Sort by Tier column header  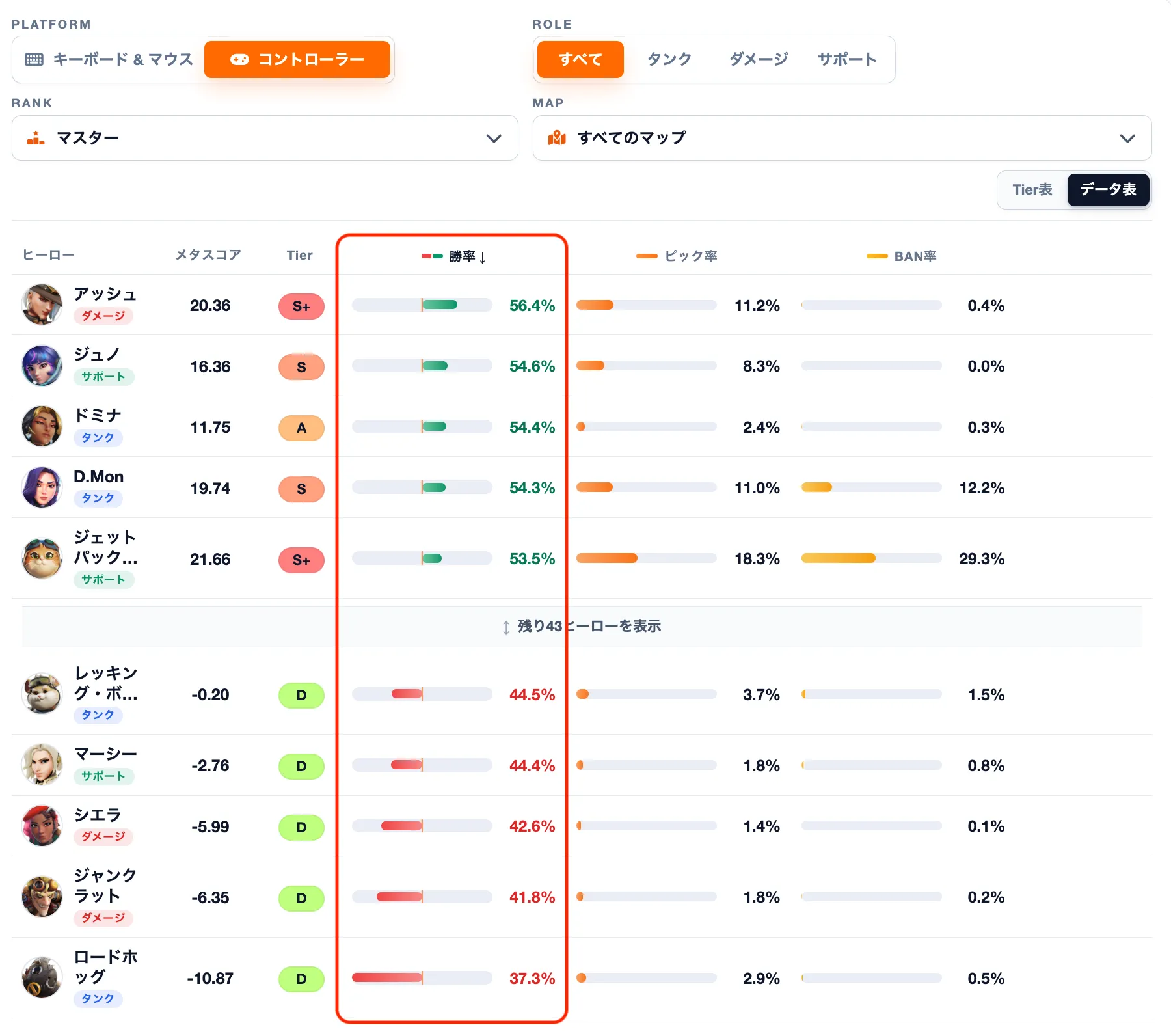(300, 255)
